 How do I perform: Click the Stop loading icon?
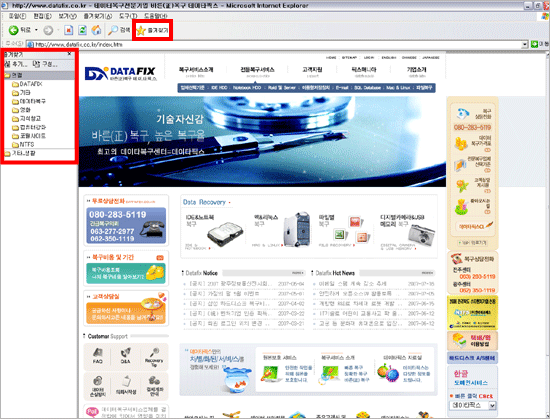[68, 30]
